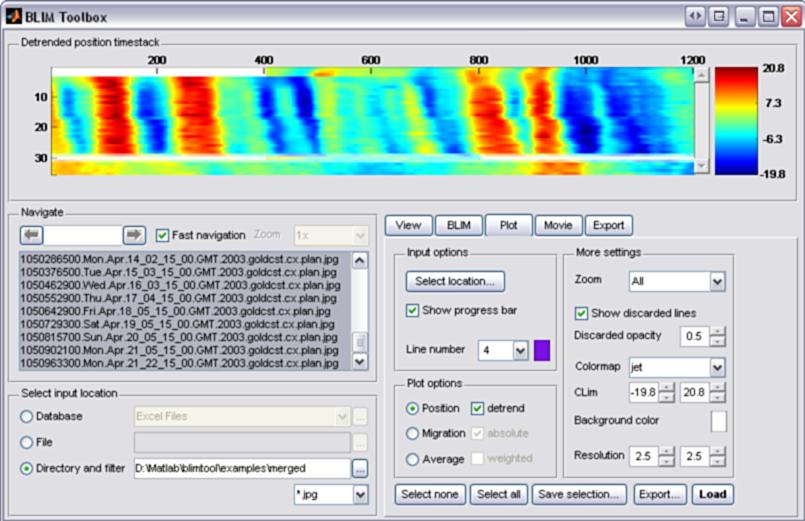Viewport: 805px width, 521px height.
Task: Click the navigate text field between arrows
Action: [x=83, y=235]
